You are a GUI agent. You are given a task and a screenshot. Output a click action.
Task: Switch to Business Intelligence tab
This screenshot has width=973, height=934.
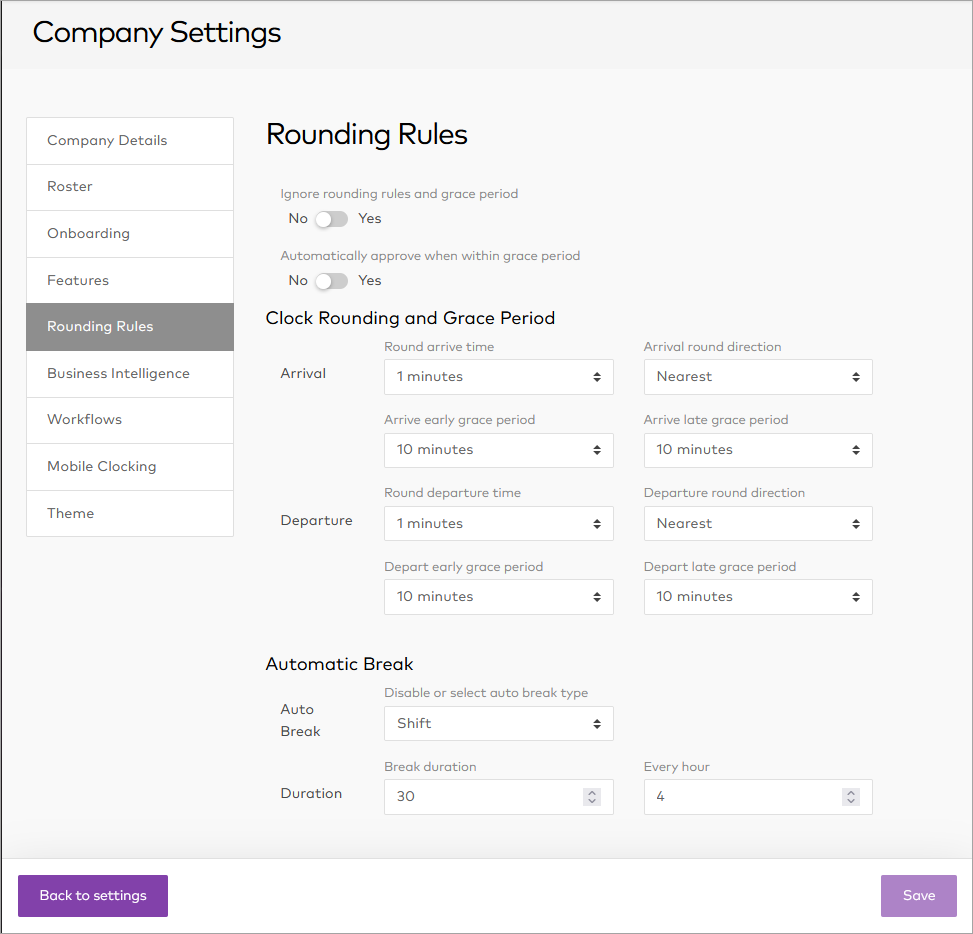[130, 374]
